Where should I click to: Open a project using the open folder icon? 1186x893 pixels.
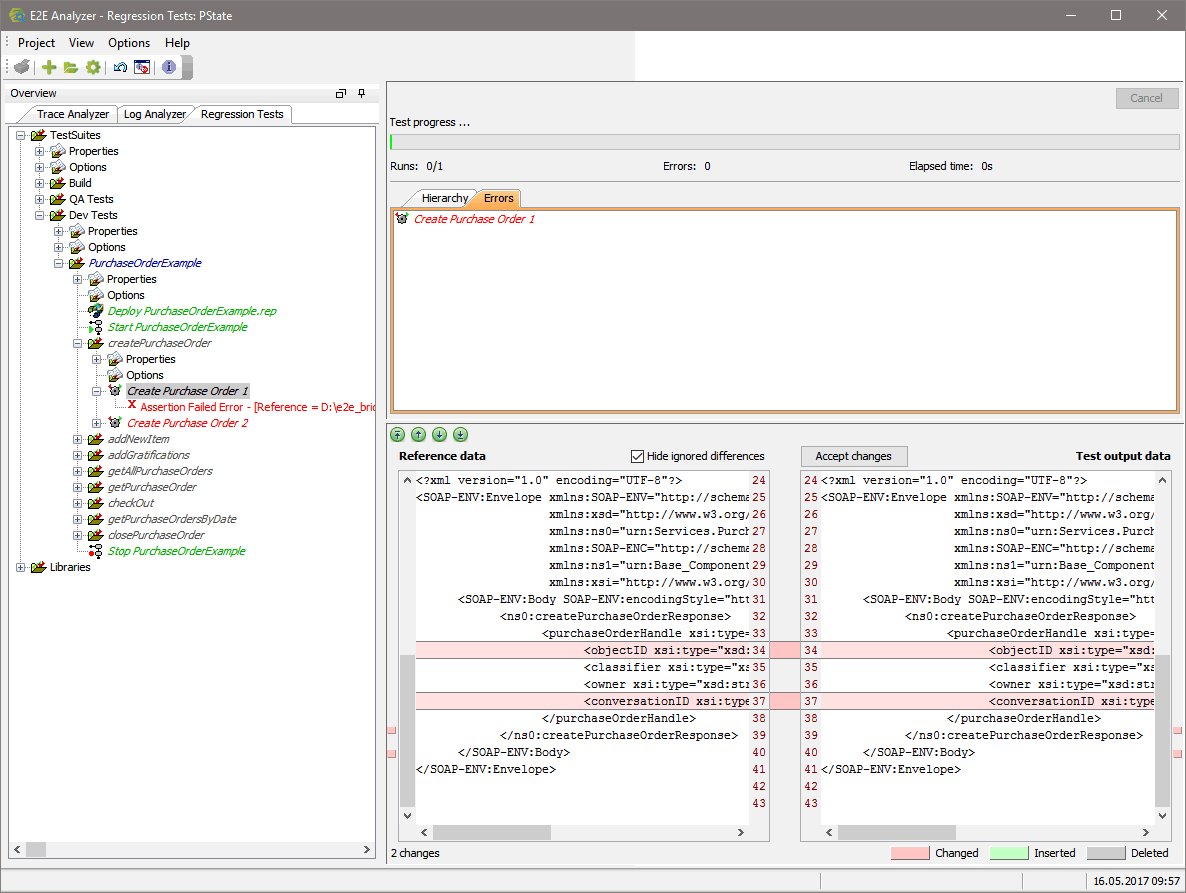click(x=70, y=66)
